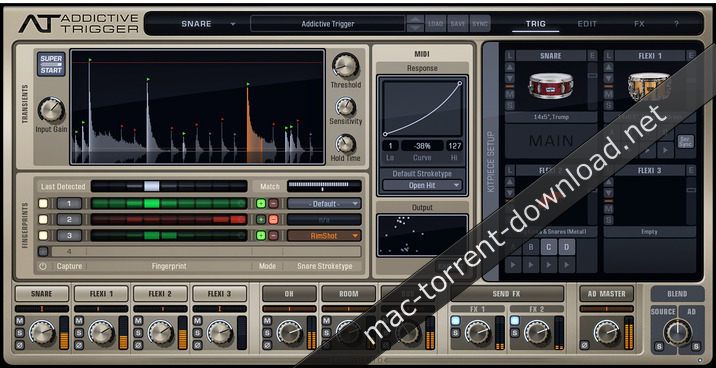Adjust the AD MASTER pan slider
Viewport: 716px width, 368px height.
(606, 309)
